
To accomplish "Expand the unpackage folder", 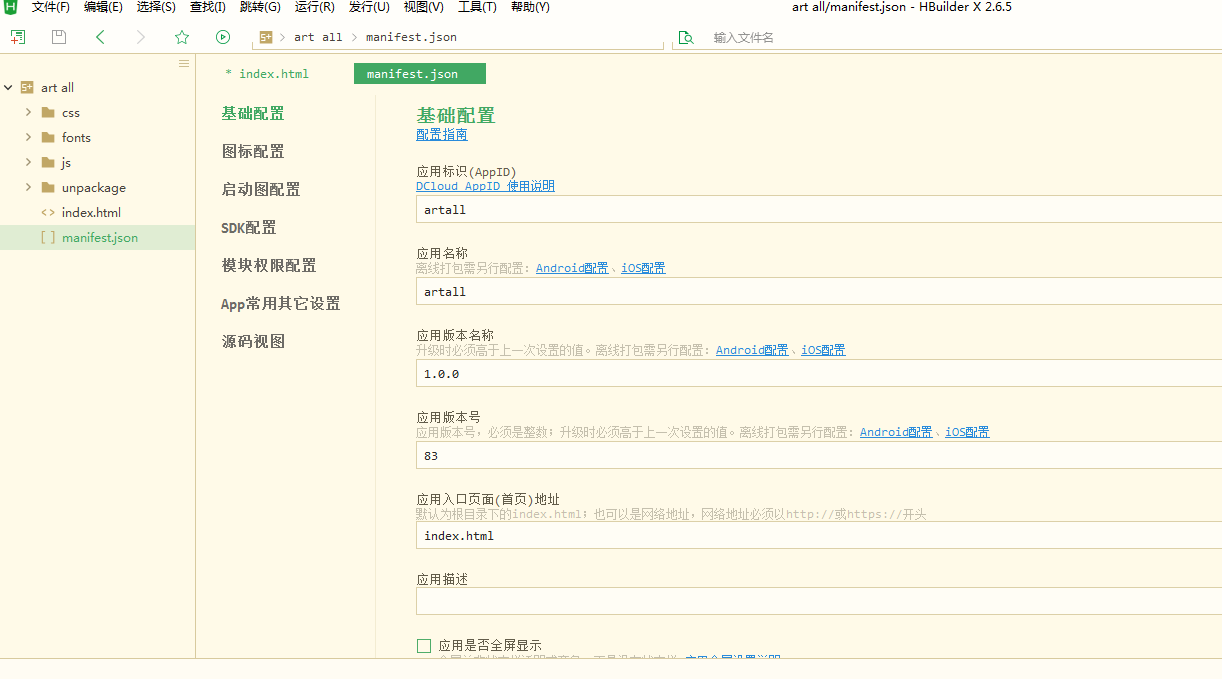I will 29,187.
